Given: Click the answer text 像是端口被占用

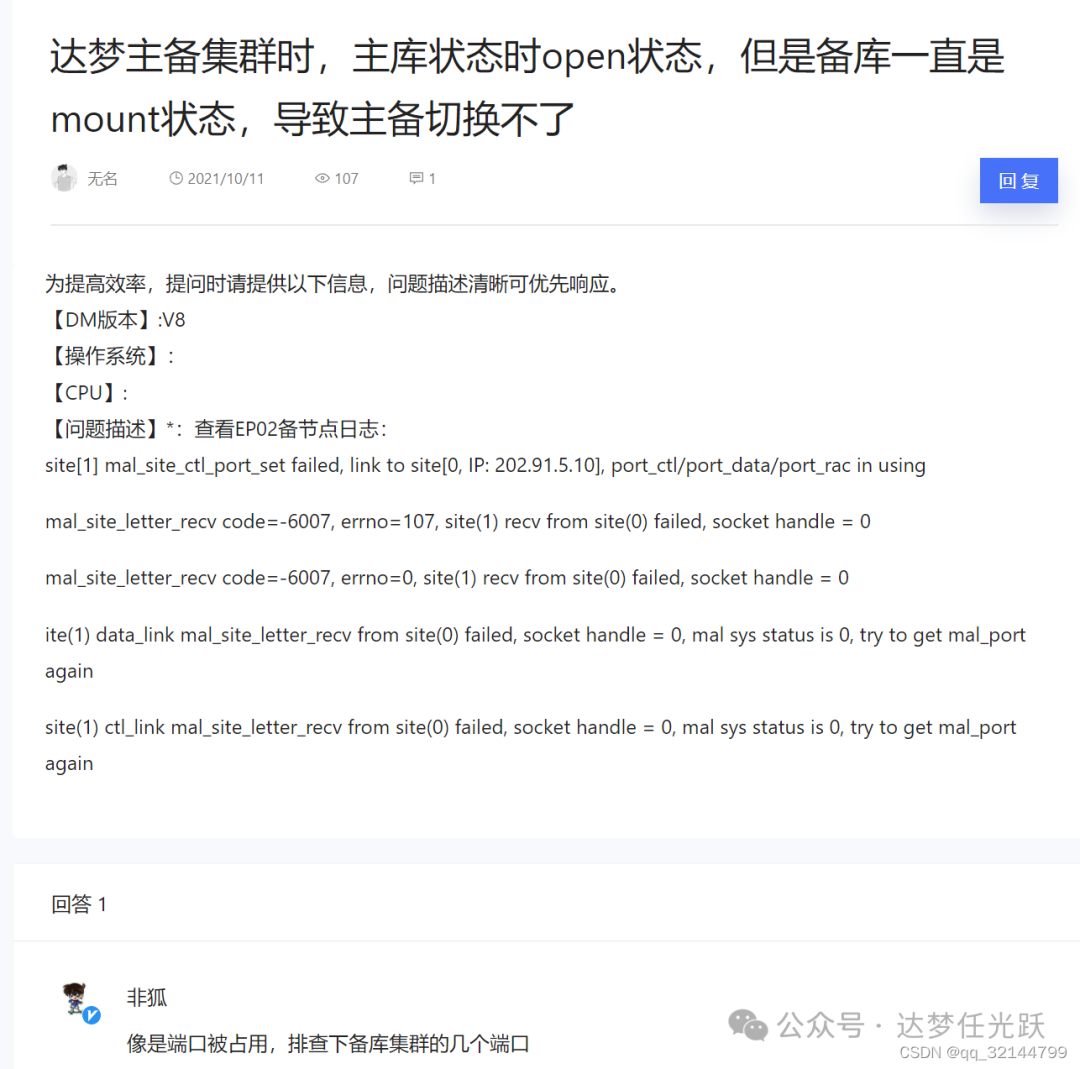Looking at the screenshot, I should 328,1044.
